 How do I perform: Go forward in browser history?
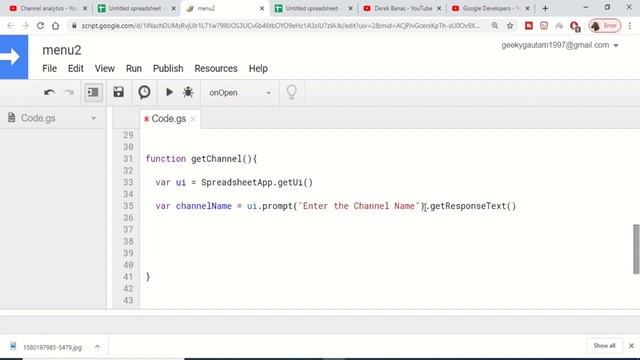tap(25, 26)
